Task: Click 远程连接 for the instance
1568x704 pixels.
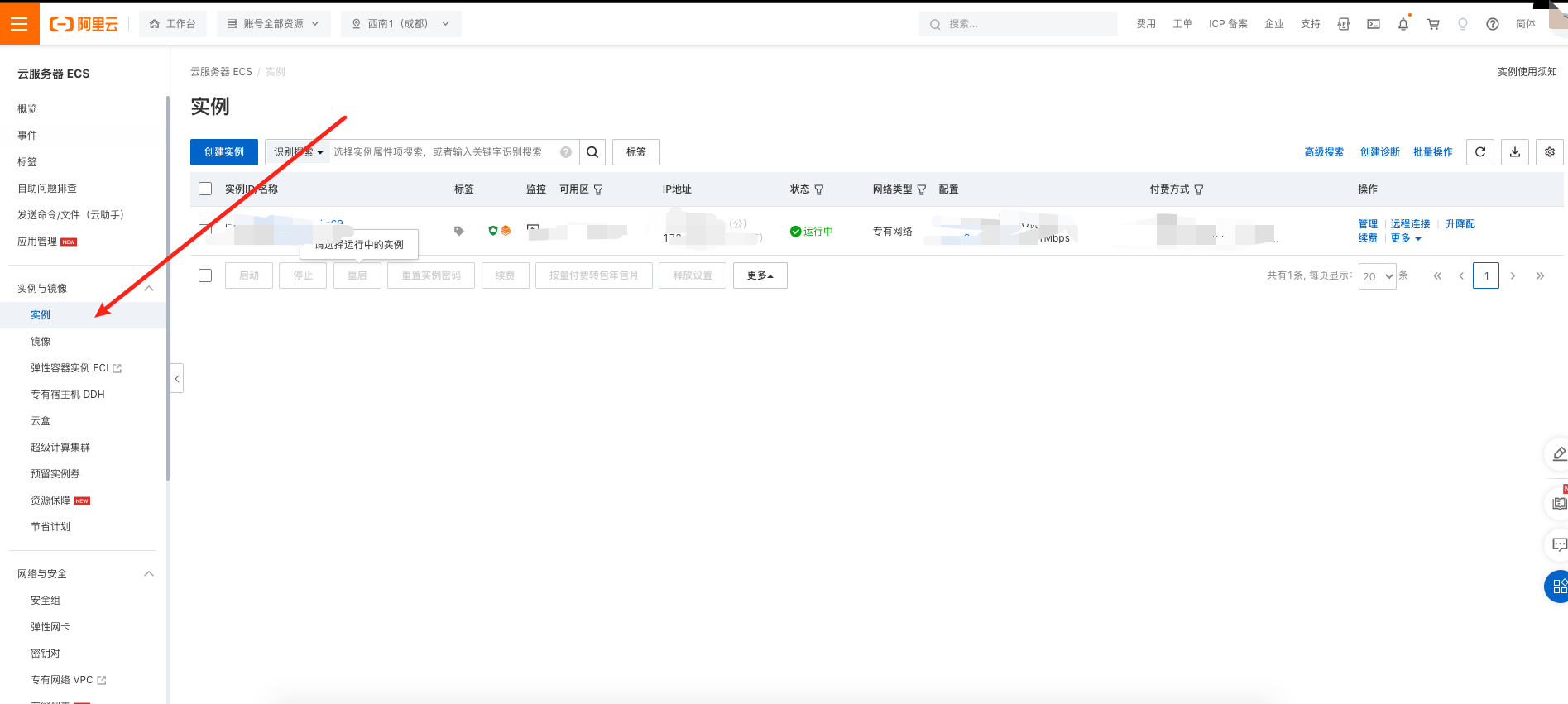Action: (x=1410, y=224)
